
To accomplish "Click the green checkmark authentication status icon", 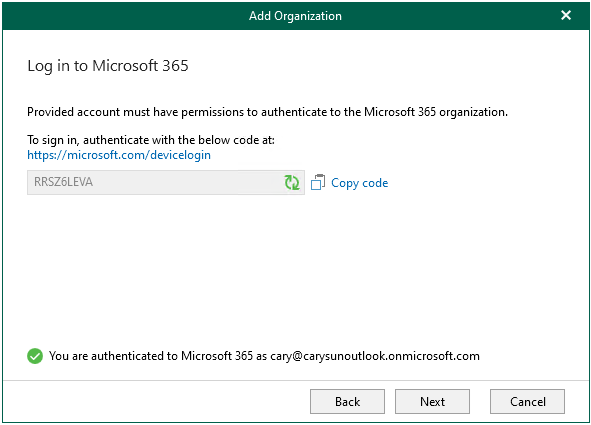I will click(x=35, y=356).
